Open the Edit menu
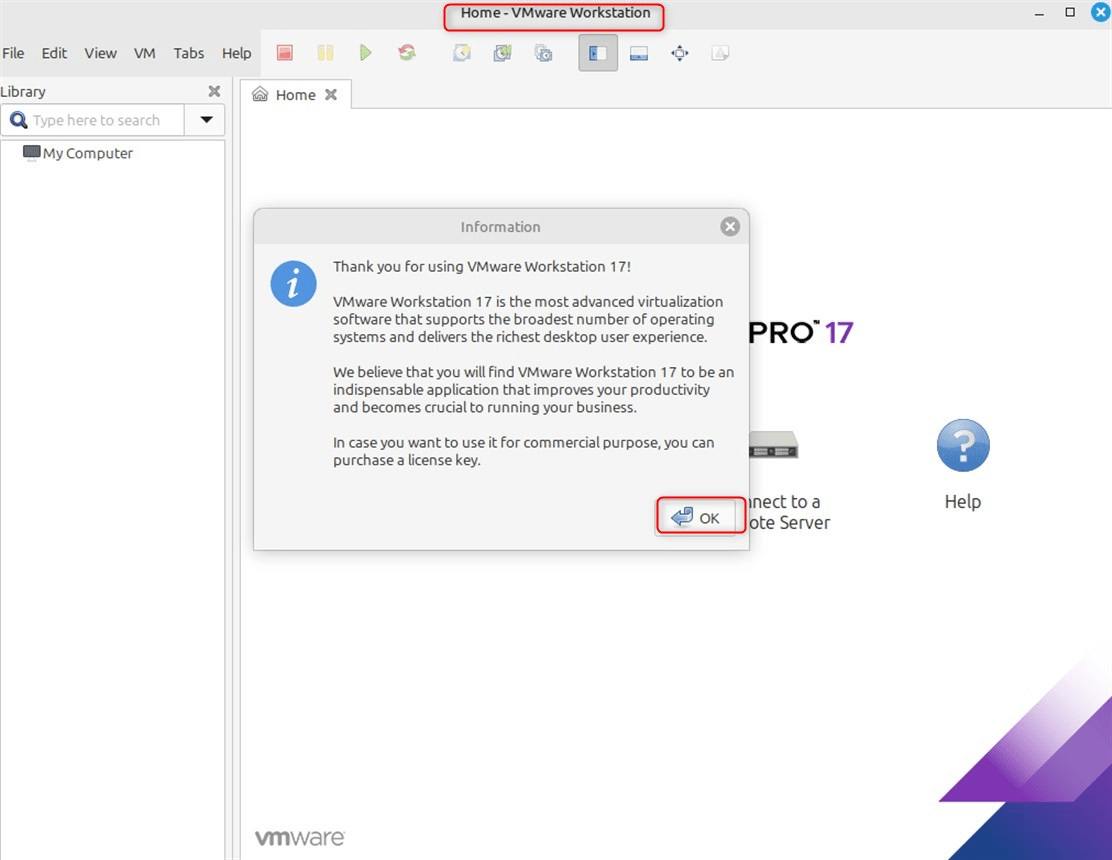Image resolution: width=1112 pixels, height=860 pixels. tap(54, 53)
